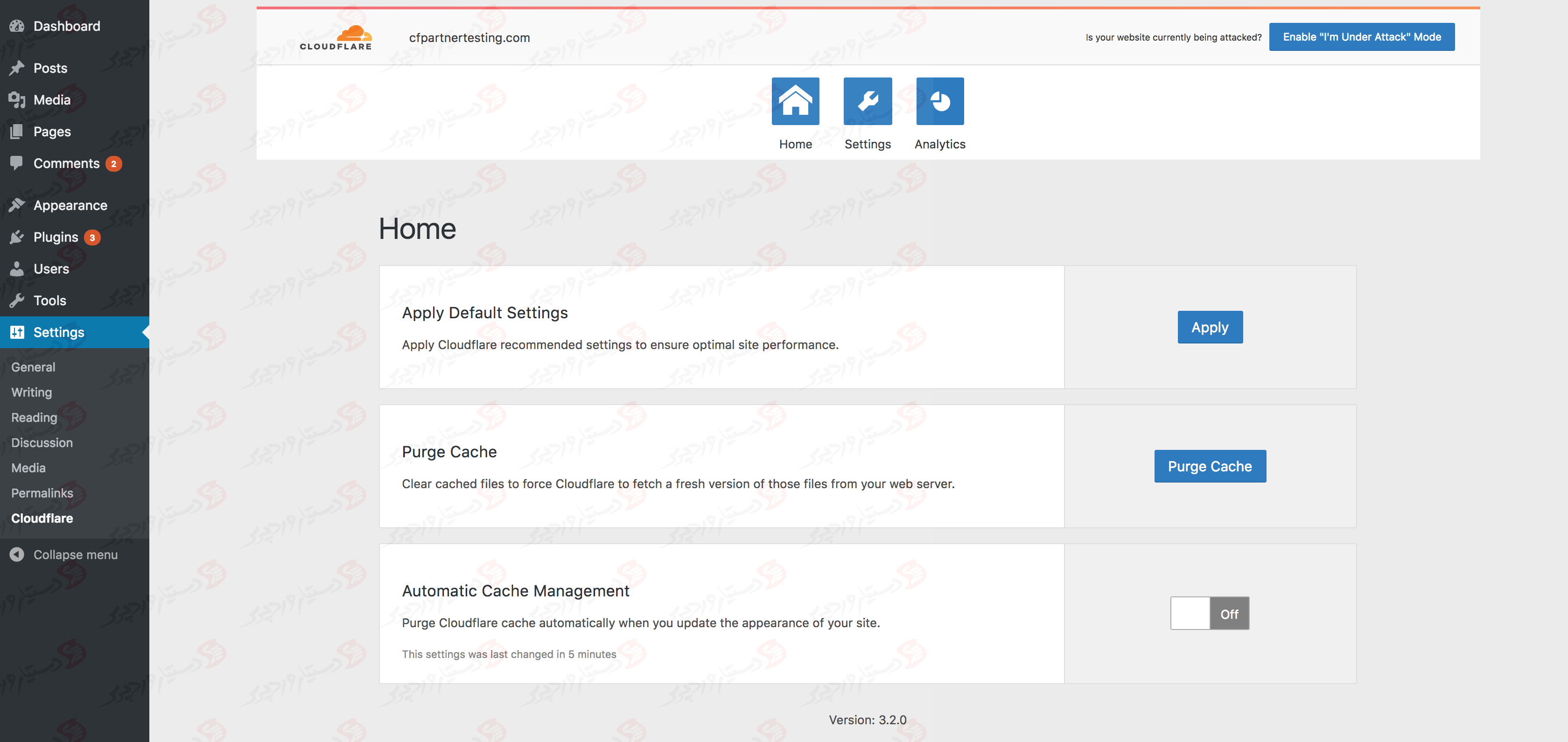
Task: Collapse the admin sidebar menu
Action: coord(16,554)
